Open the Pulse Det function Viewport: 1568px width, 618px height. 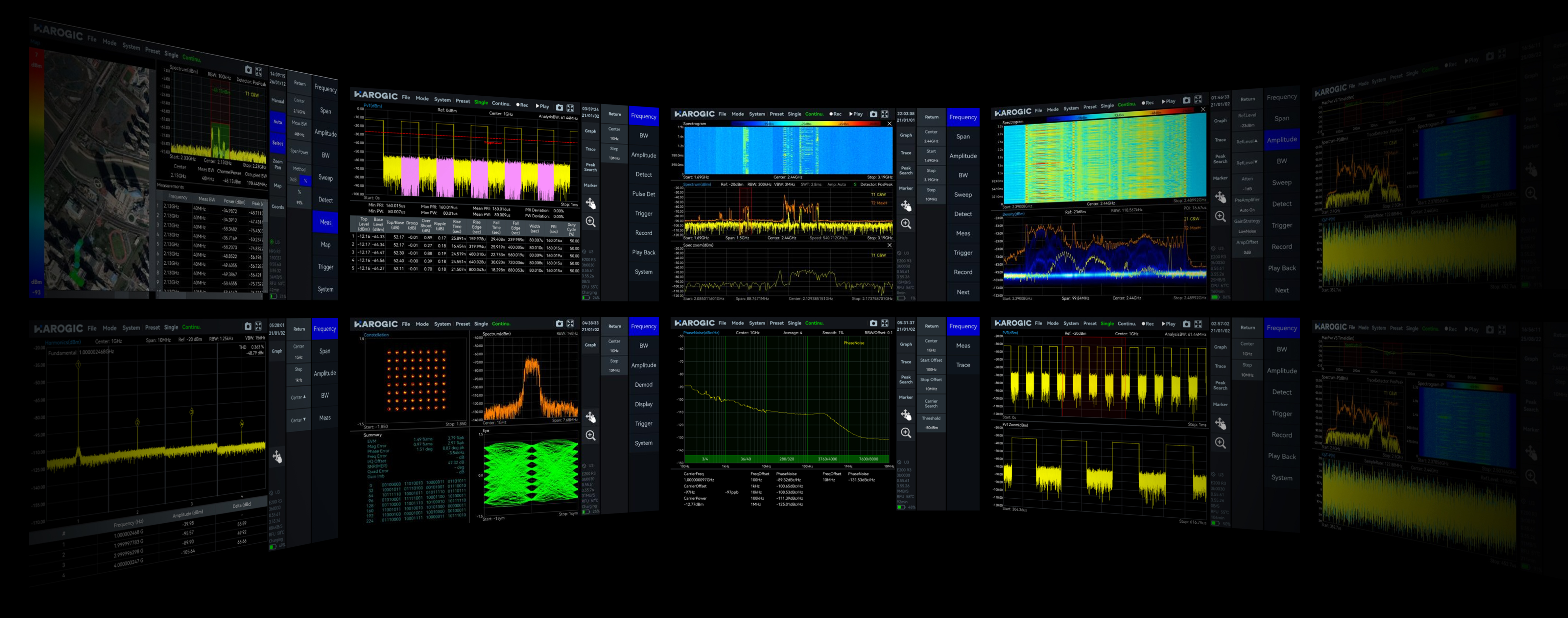(644, 194)
